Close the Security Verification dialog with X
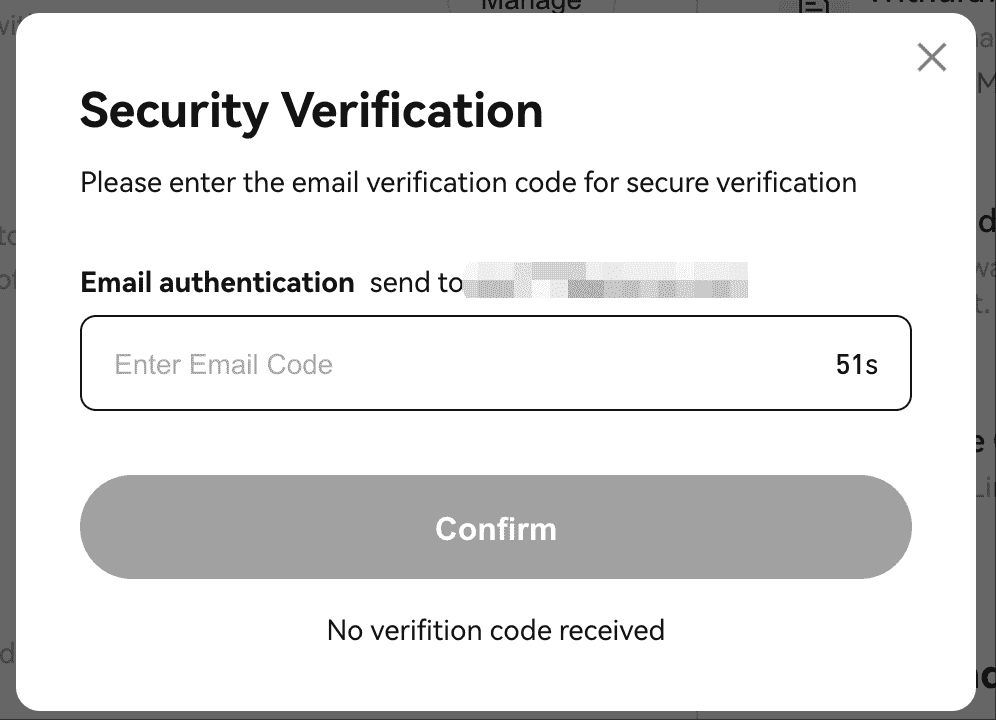The height and width of the screenshot is (720, 996). click(x=931, y=58)
